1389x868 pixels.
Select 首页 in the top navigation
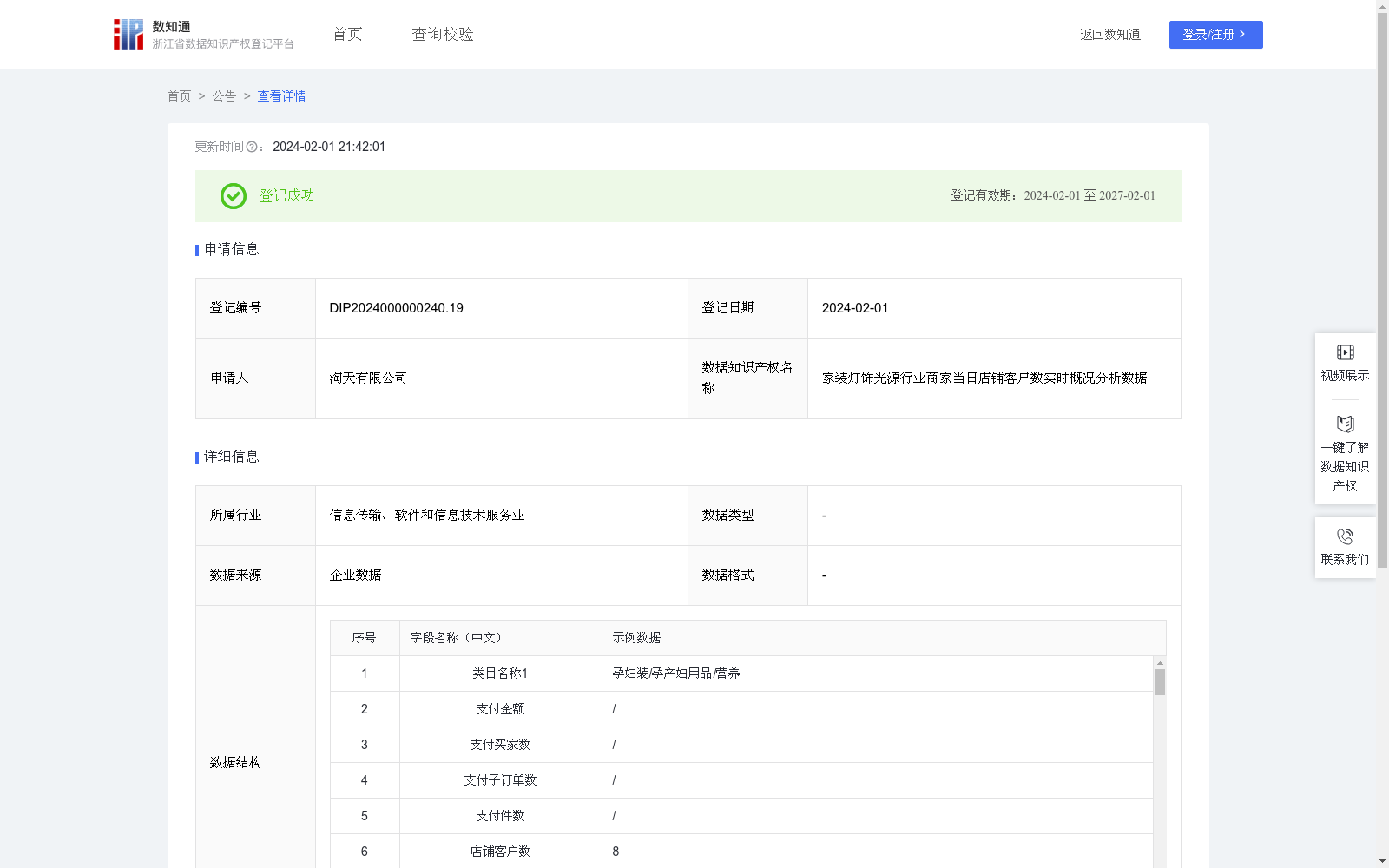pos(346,35)
